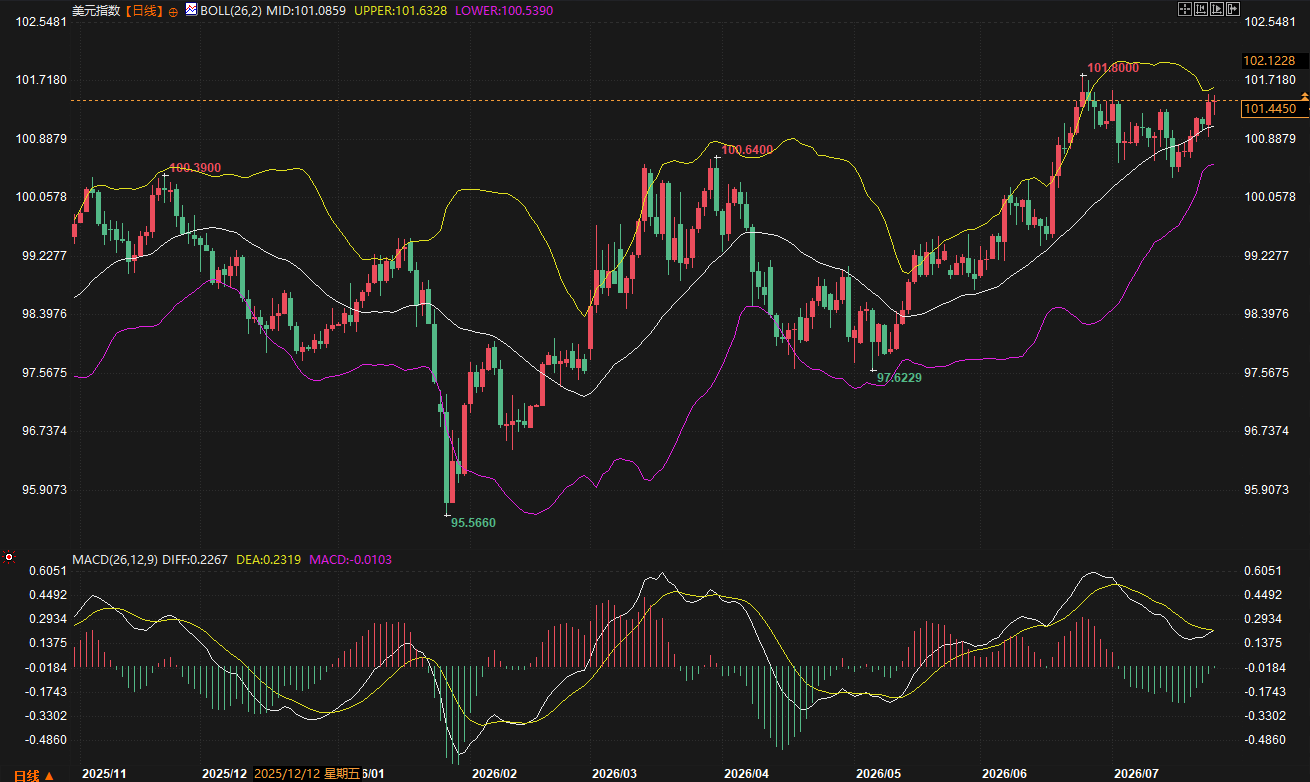Click the orange 【日线】 period label

pyautogui.click(x=144, y=10)
